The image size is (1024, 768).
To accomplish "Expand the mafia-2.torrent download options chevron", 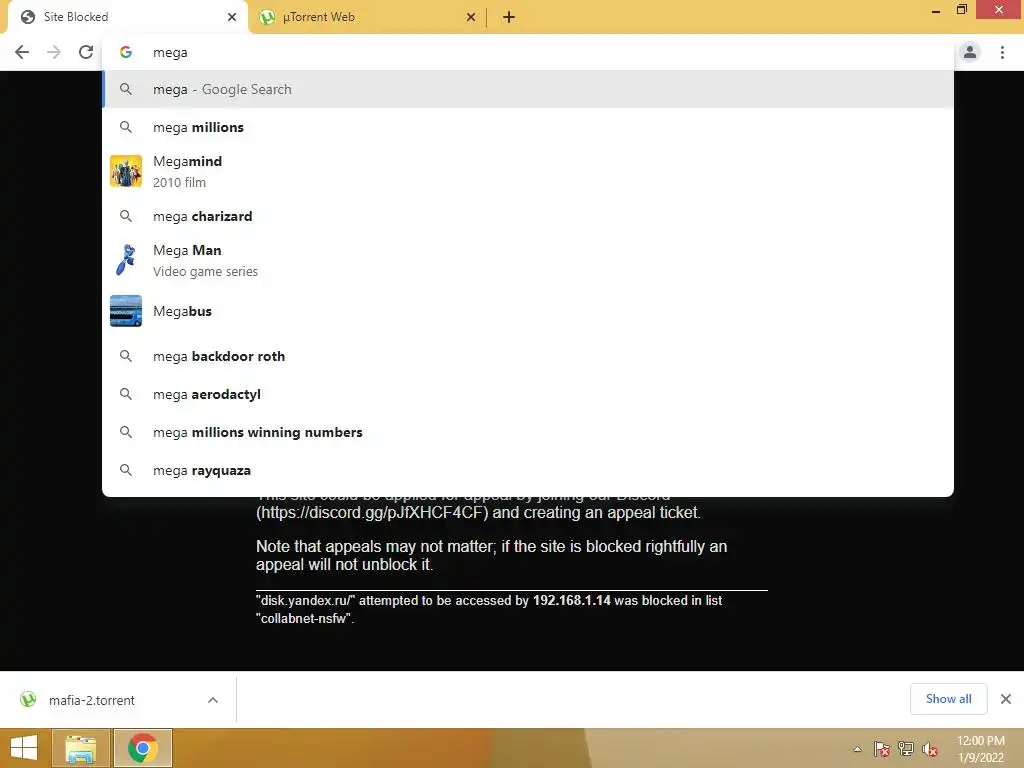I will [213, 700].
